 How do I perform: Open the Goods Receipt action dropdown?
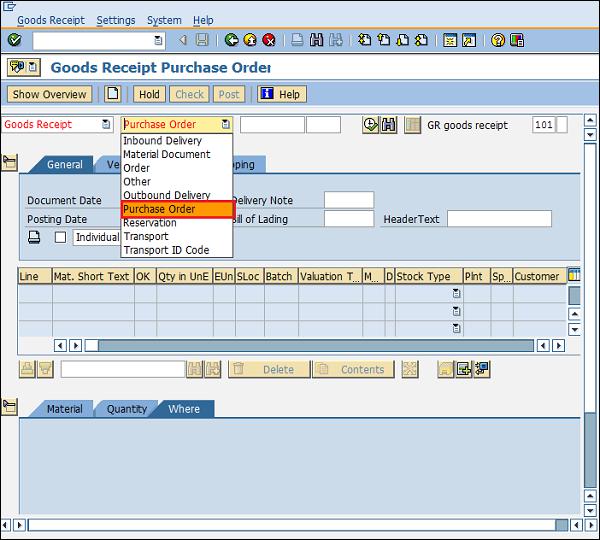tap(107, 125)
